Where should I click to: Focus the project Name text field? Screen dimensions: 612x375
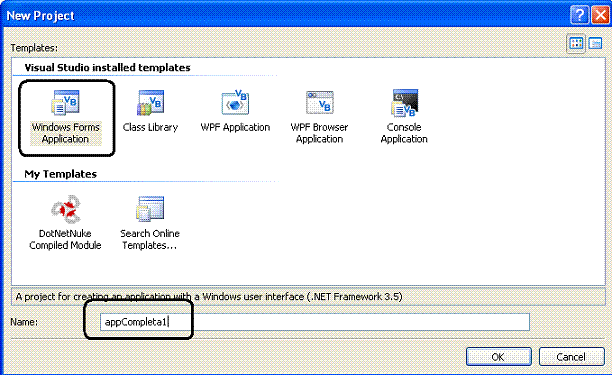(315, 322)
